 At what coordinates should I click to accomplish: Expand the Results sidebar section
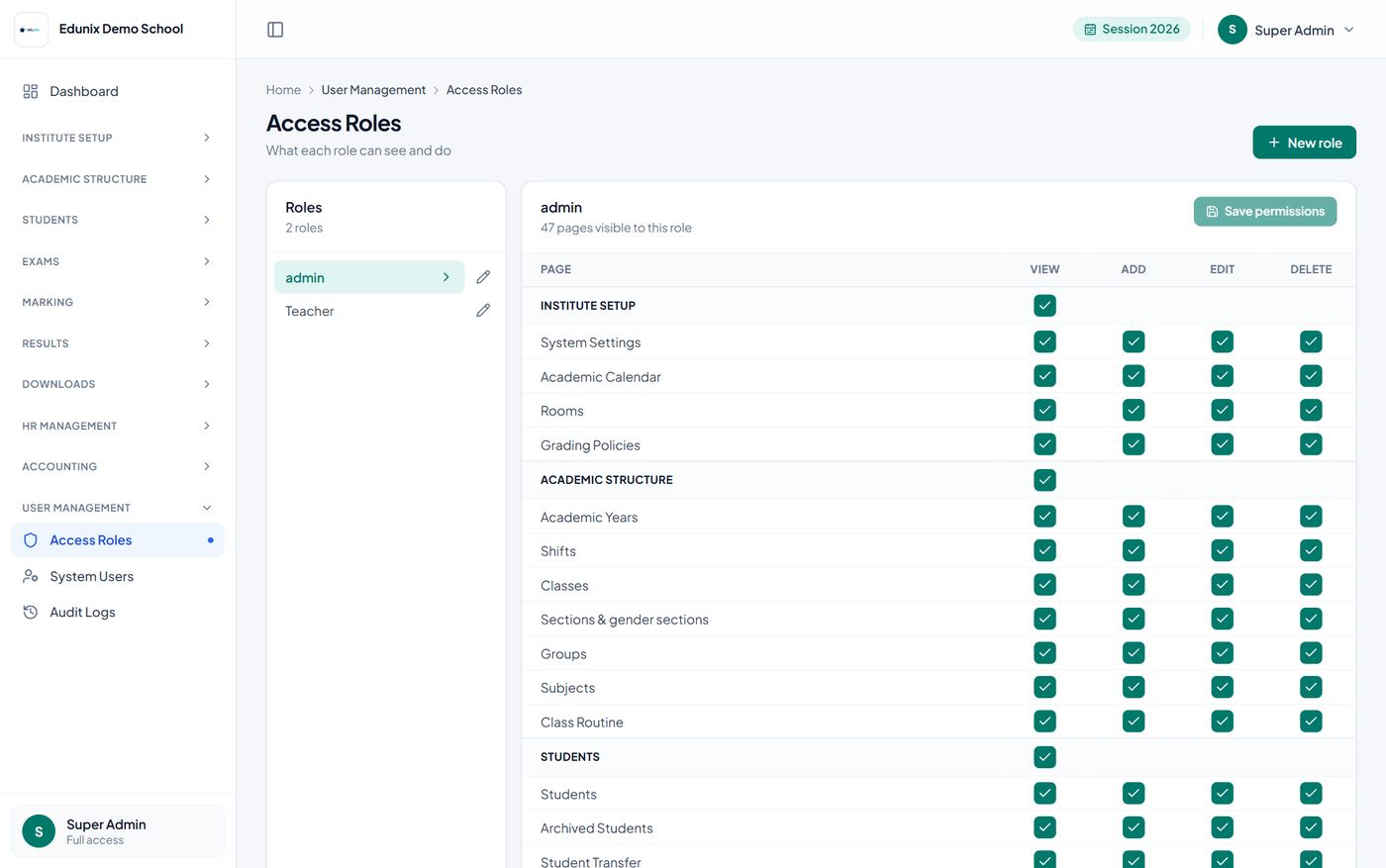click(x=117, y=343)
